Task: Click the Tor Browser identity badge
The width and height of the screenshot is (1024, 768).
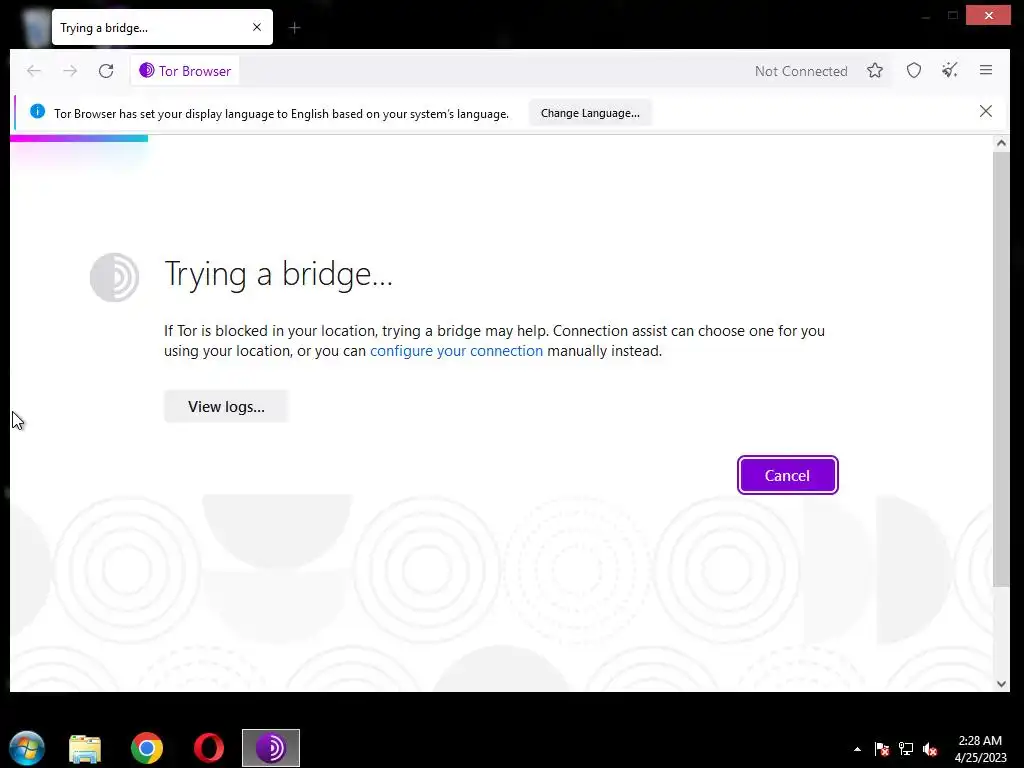Action: 185,71
